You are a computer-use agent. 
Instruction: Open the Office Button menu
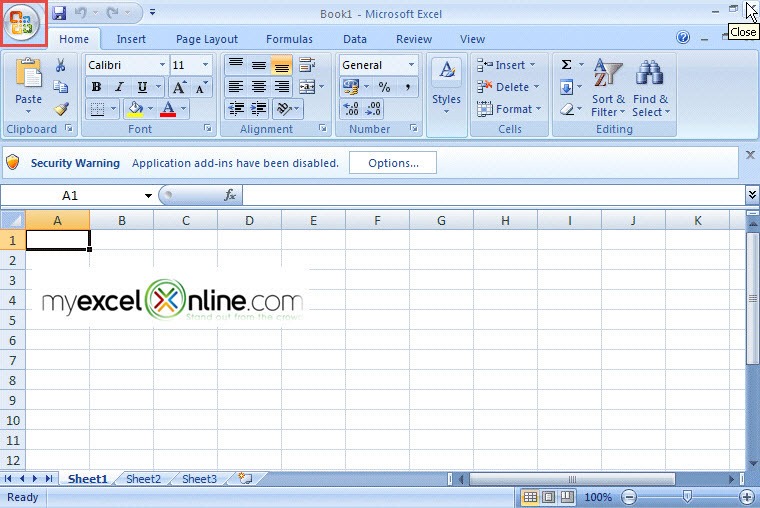22,23
